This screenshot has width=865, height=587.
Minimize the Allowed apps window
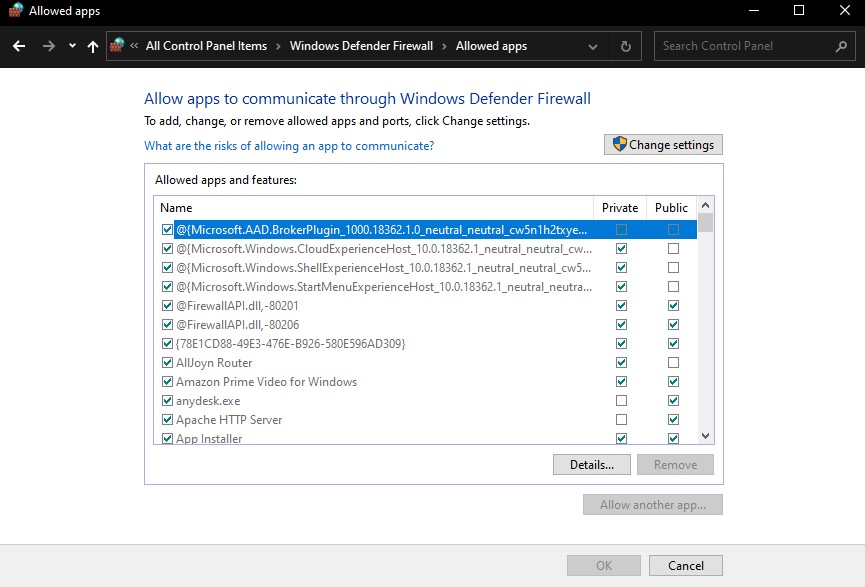[x=754, y=10]
